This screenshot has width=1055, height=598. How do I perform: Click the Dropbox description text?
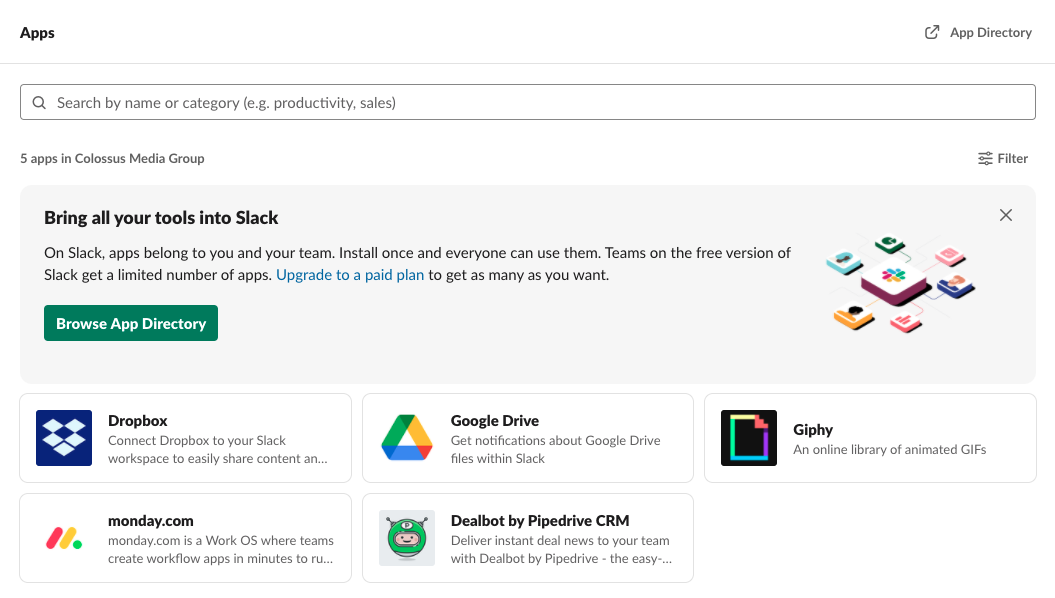tap(218, 449)
